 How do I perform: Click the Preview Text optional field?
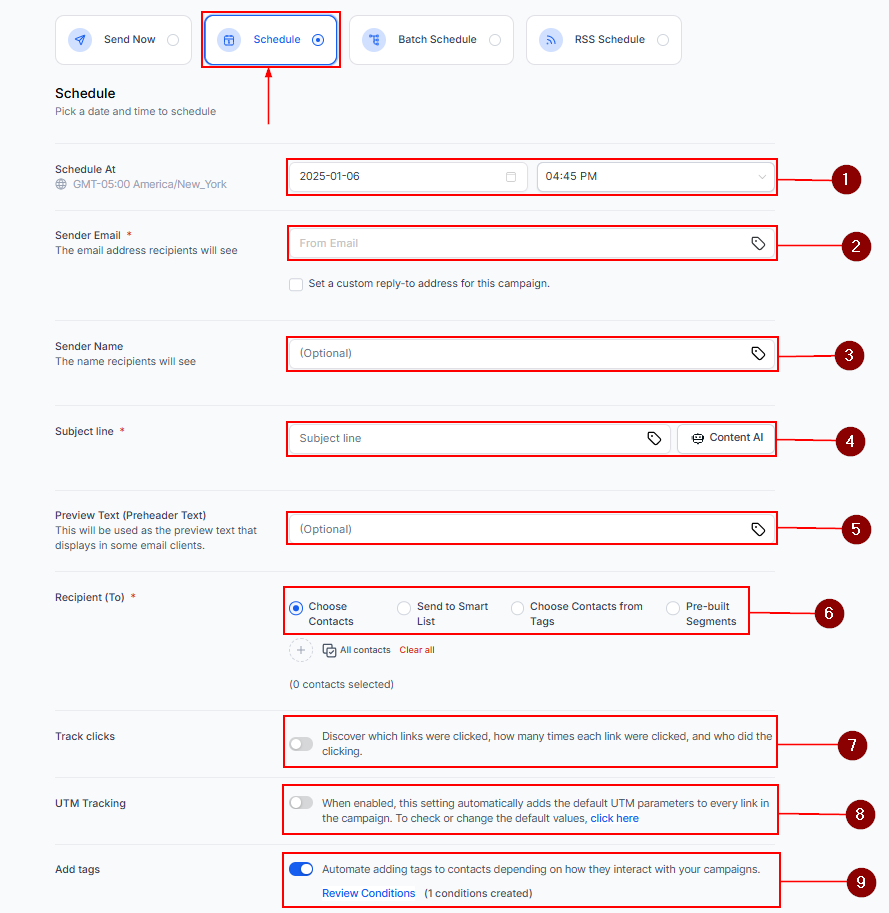pos(532,529)
